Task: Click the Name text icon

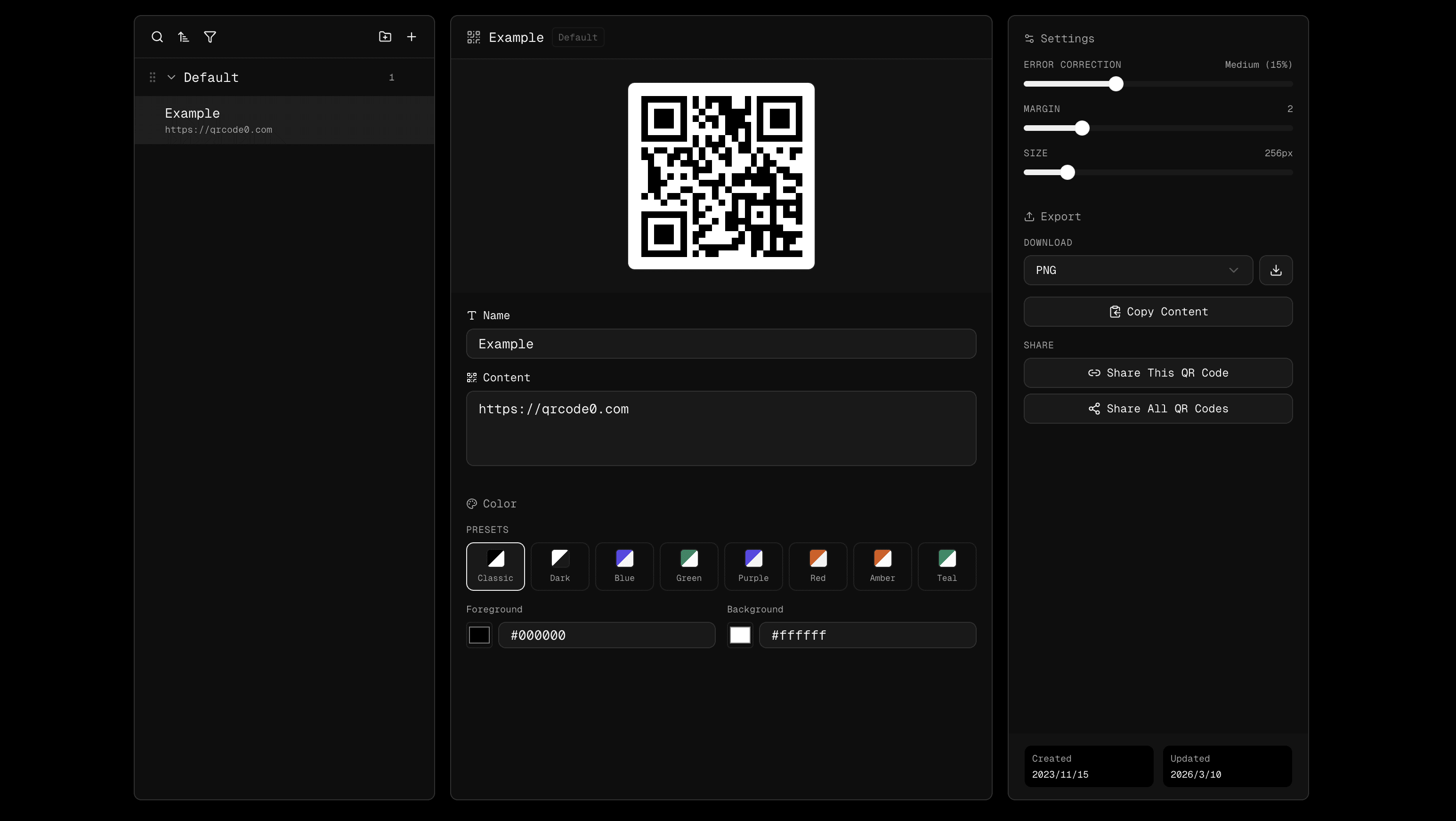Action: 472,315
